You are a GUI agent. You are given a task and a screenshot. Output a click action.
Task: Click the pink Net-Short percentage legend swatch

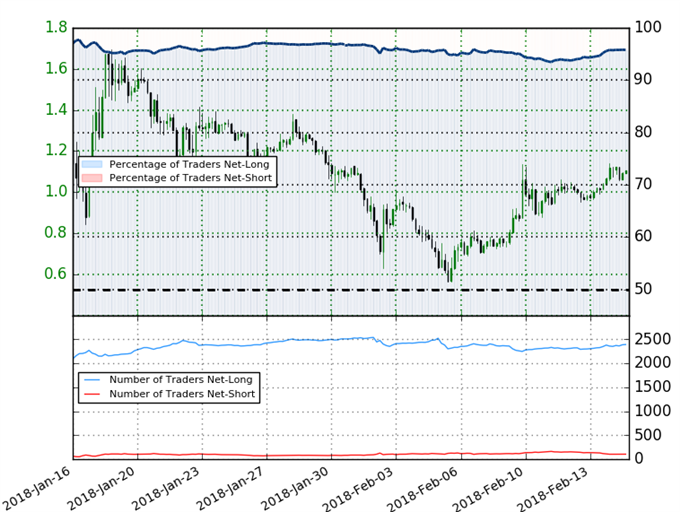(92, 178)
